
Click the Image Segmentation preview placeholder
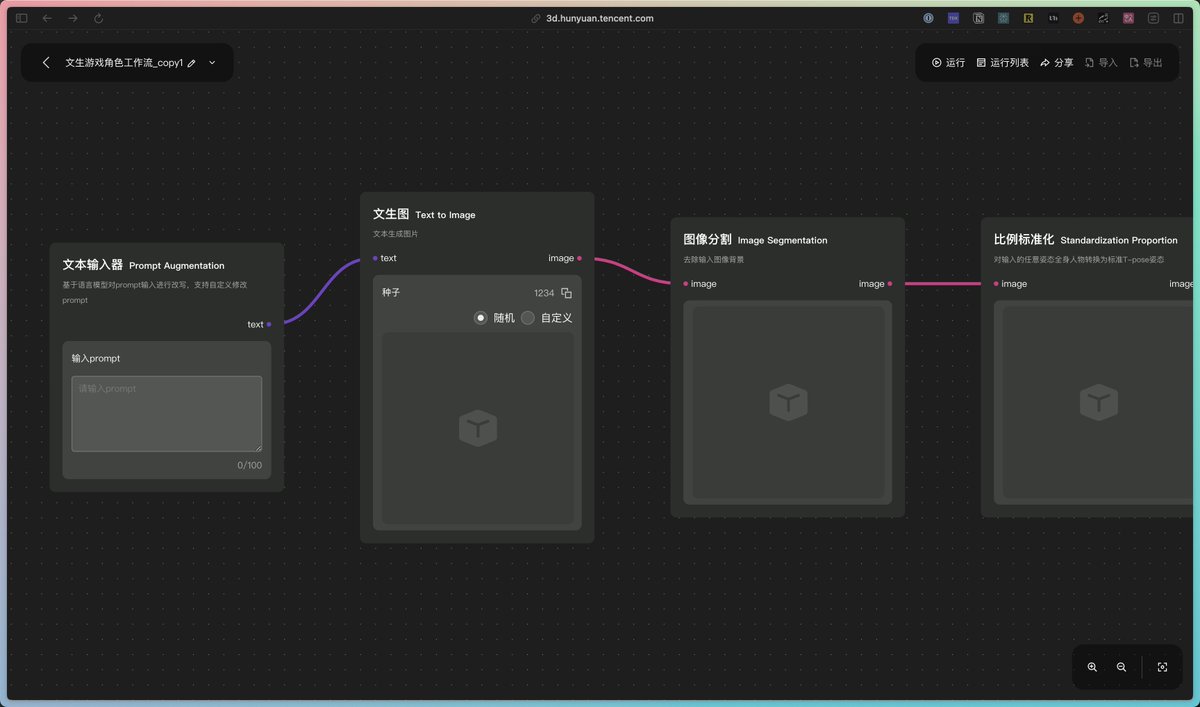(788, 402)
